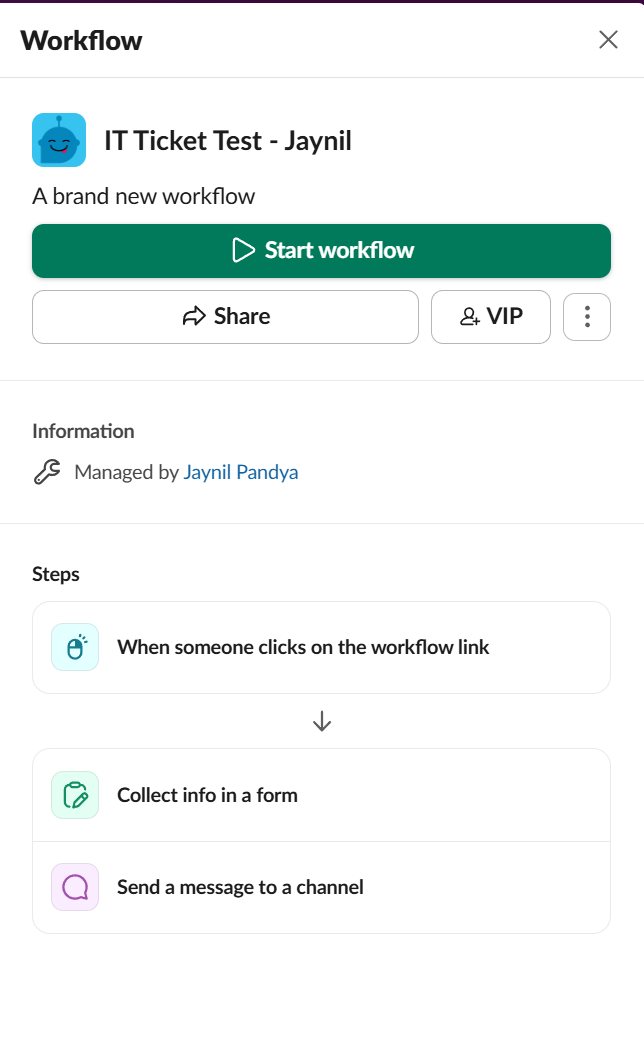Image resolution: width=644 pixels, height=1059 pixels.
Task: Select the "When someone clicks on the workflow link" step
Action: tap(303, 647)
